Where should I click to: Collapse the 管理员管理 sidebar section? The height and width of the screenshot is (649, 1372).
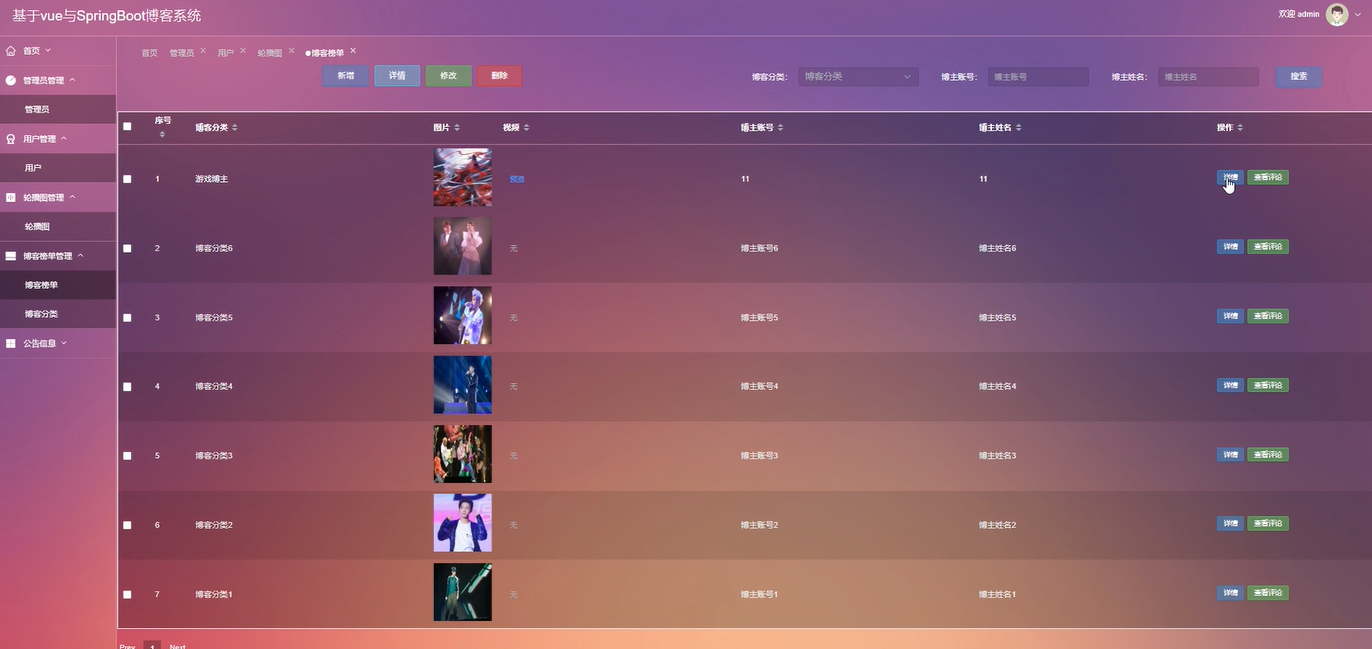coord(58,80)
